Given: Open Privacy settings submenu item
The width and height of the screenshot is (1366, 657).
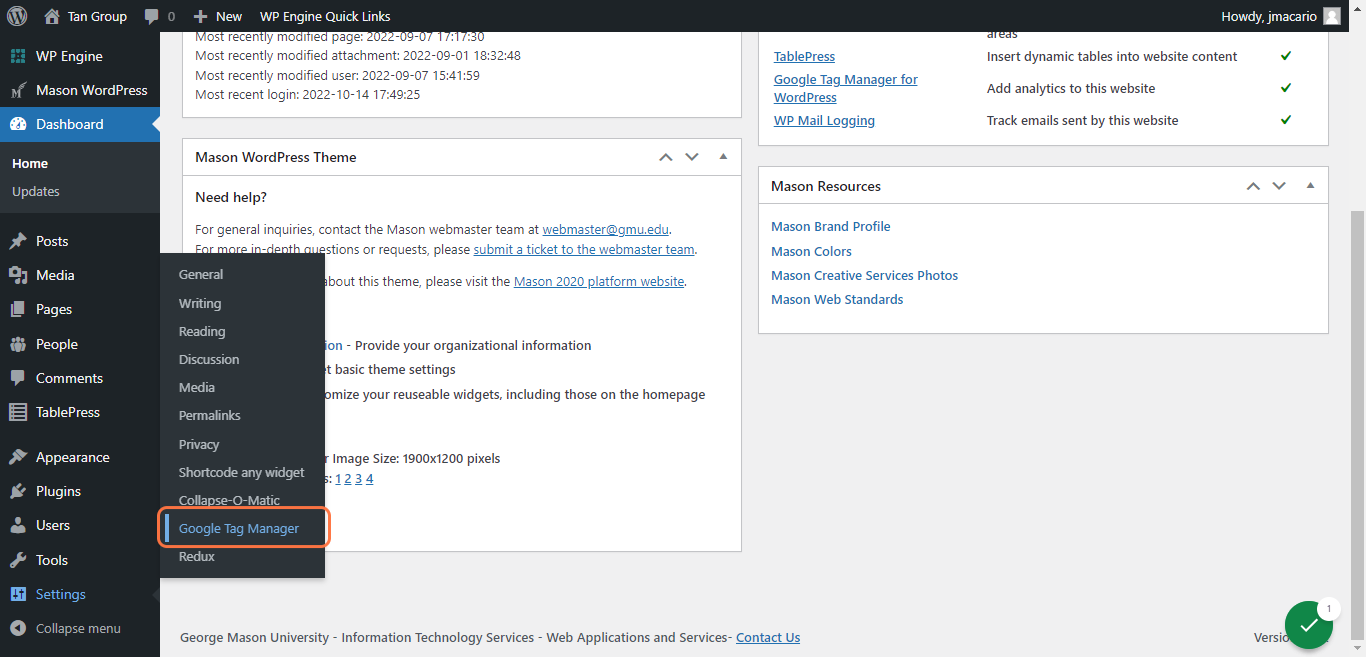Looking at the screenshot, I should point(199,444).
